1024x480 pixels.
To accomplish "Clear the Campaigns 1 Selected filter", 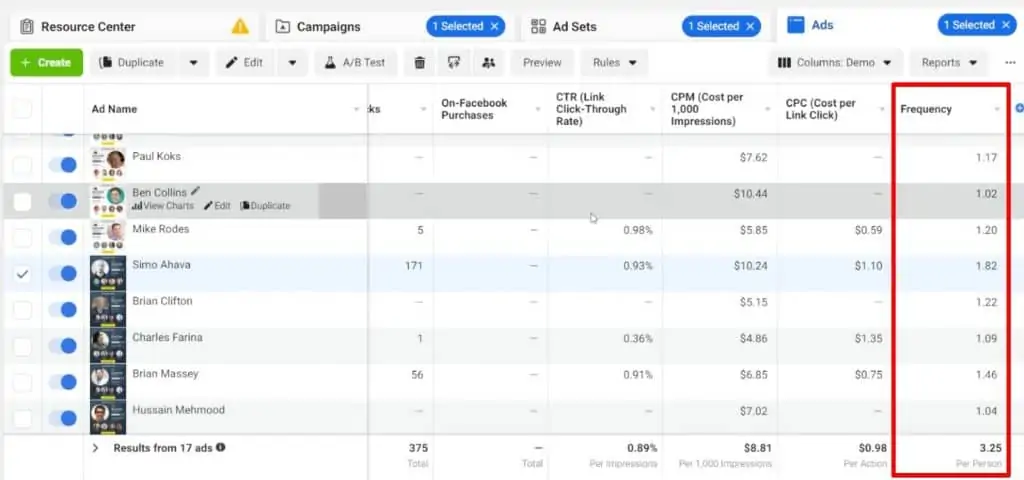I will (494, 26).
